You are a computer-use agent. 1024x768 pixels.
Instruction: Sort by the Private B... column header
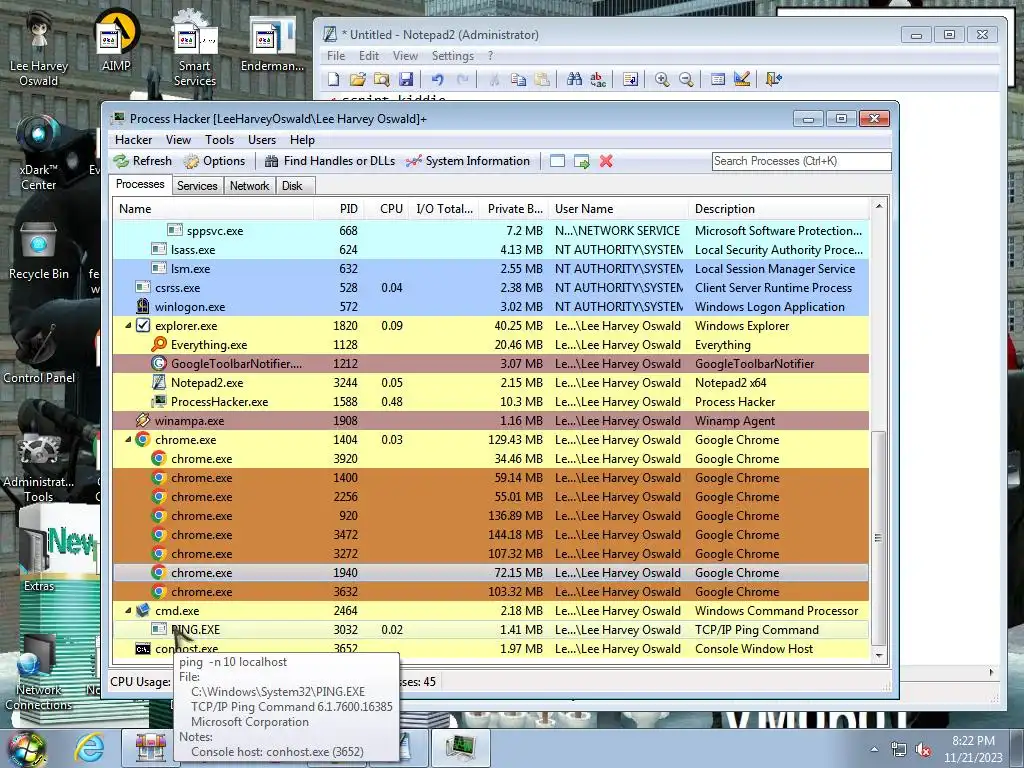[514, 209]
